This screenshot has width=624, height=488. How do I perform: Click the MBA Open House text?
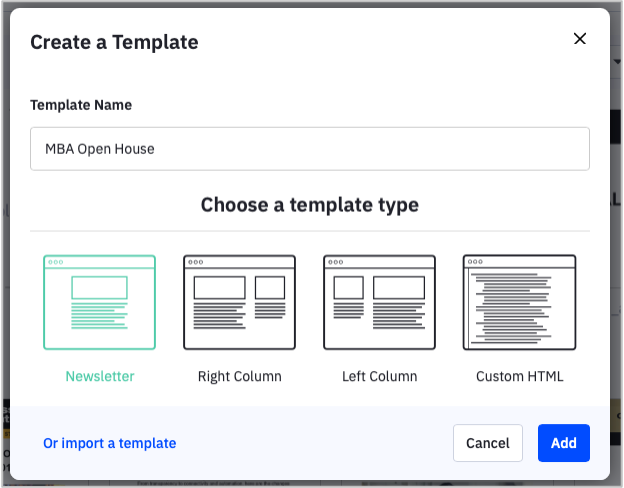tap(99, 149)
